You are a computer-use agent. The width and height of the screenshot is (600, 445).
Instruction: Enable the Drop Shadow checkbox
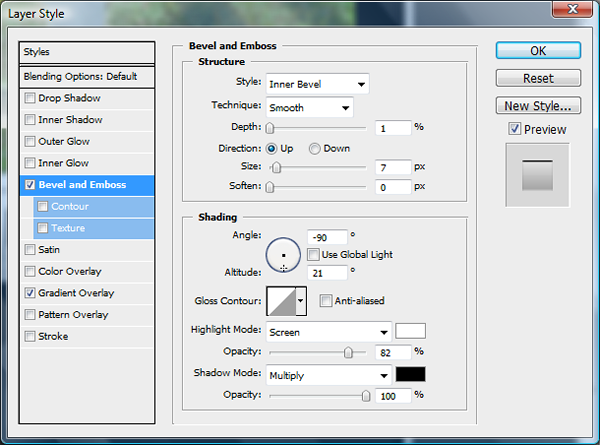coord(31,99)
